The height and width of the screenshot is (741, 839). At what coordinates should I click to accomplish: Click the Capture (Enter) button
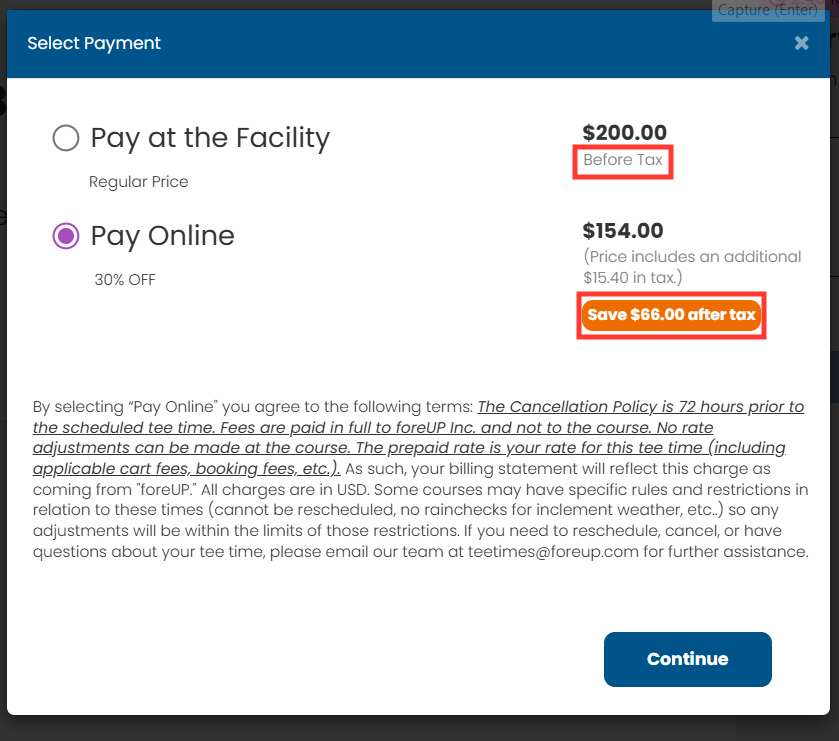click(768, 10)
